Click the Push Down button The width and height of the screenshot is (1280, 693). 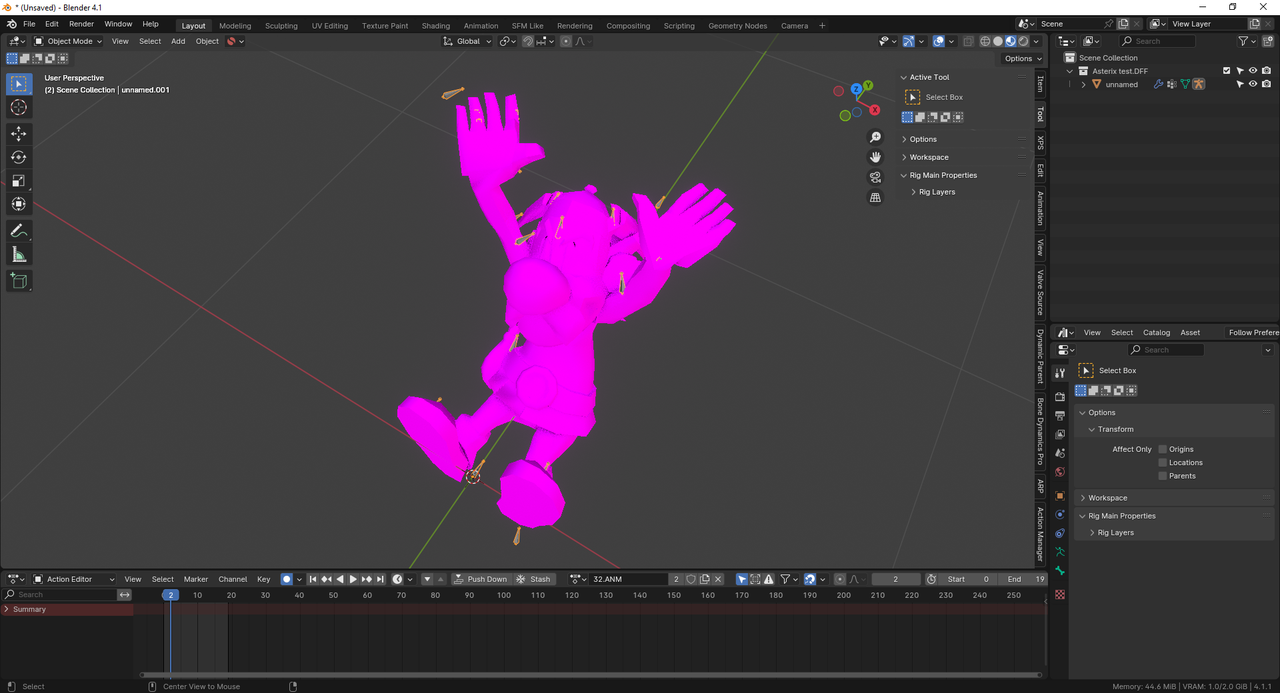click(480, 579)
